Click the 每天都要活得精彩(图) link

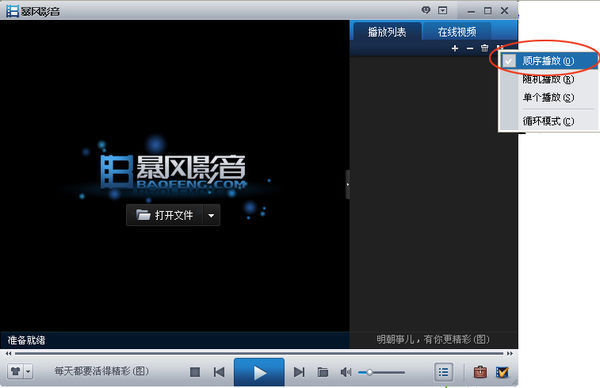(x=101, y=371)
